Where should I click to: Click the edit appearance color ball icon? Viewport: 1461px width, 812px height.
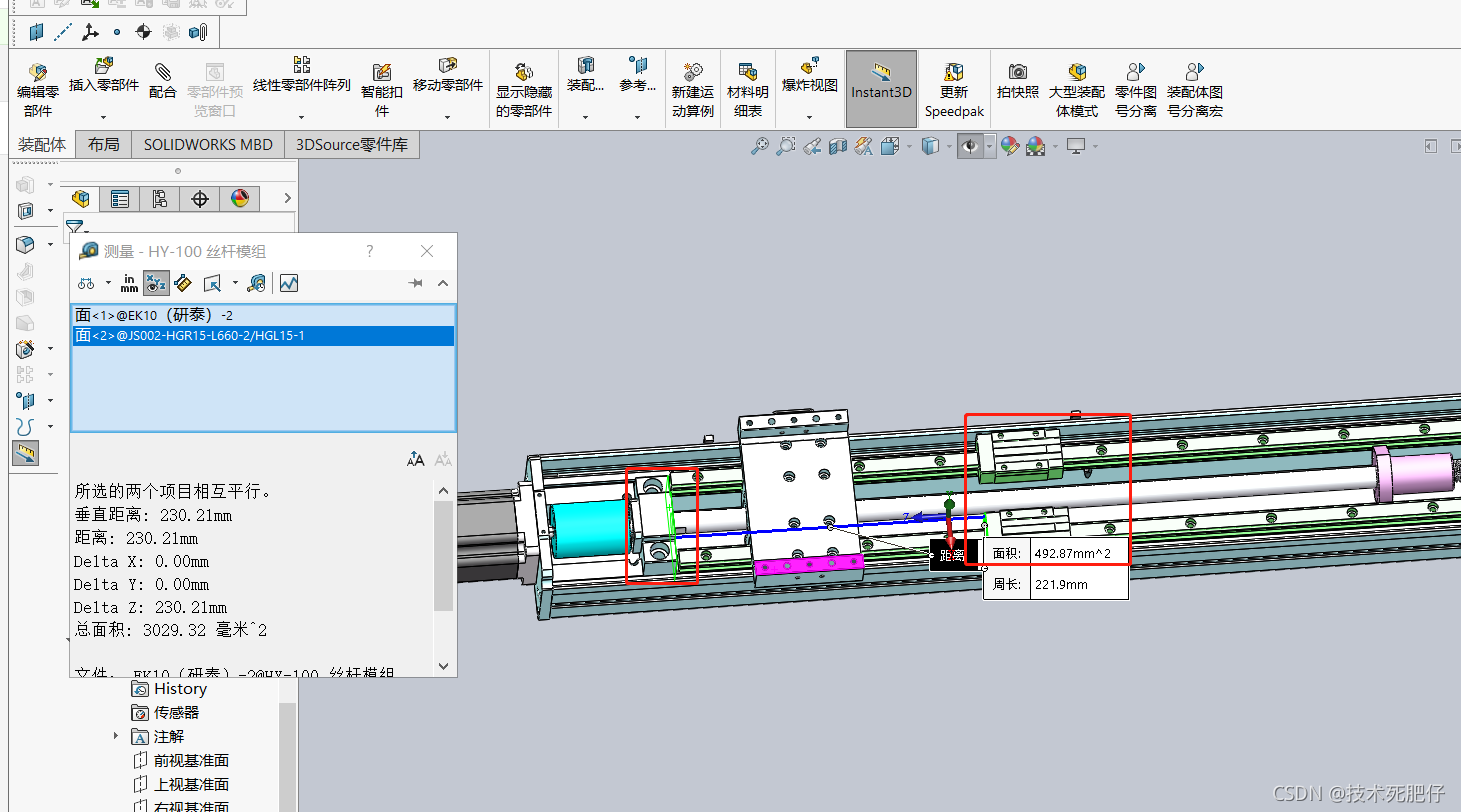(1010, 146)
